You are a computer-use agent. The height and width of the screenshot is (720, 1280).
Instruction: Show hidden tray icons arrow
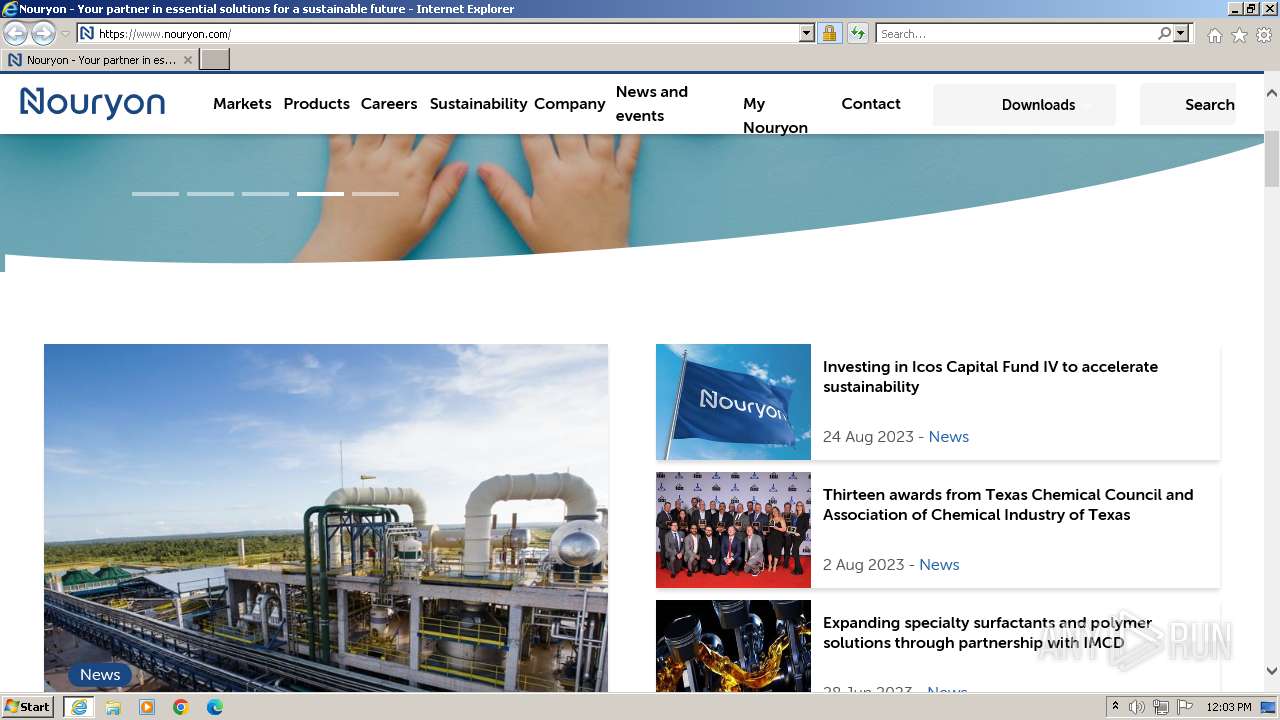point(1115,707)
